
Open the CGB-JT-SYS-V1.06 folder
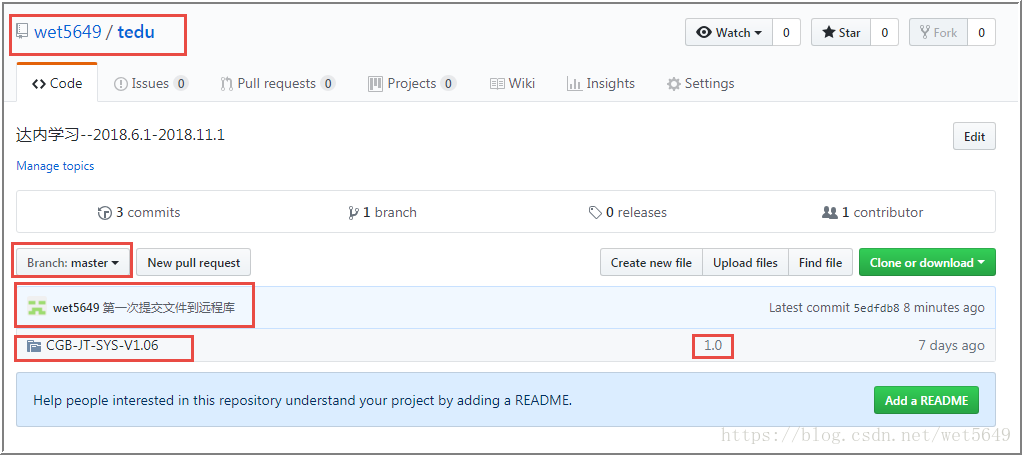tap(102, 345)
